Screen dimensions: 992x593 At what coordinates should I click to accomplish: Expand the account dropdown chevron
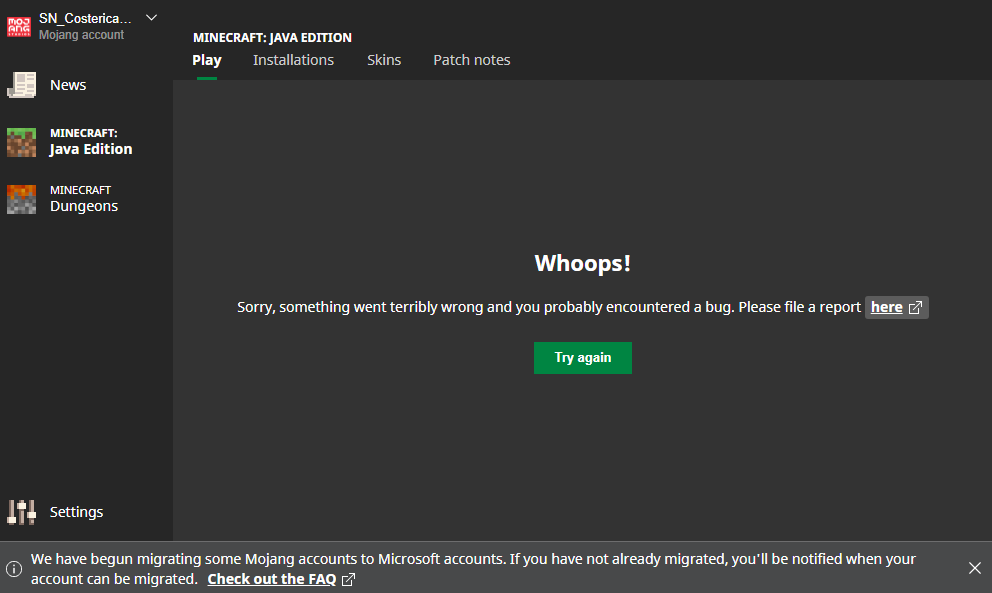point(151,18)
